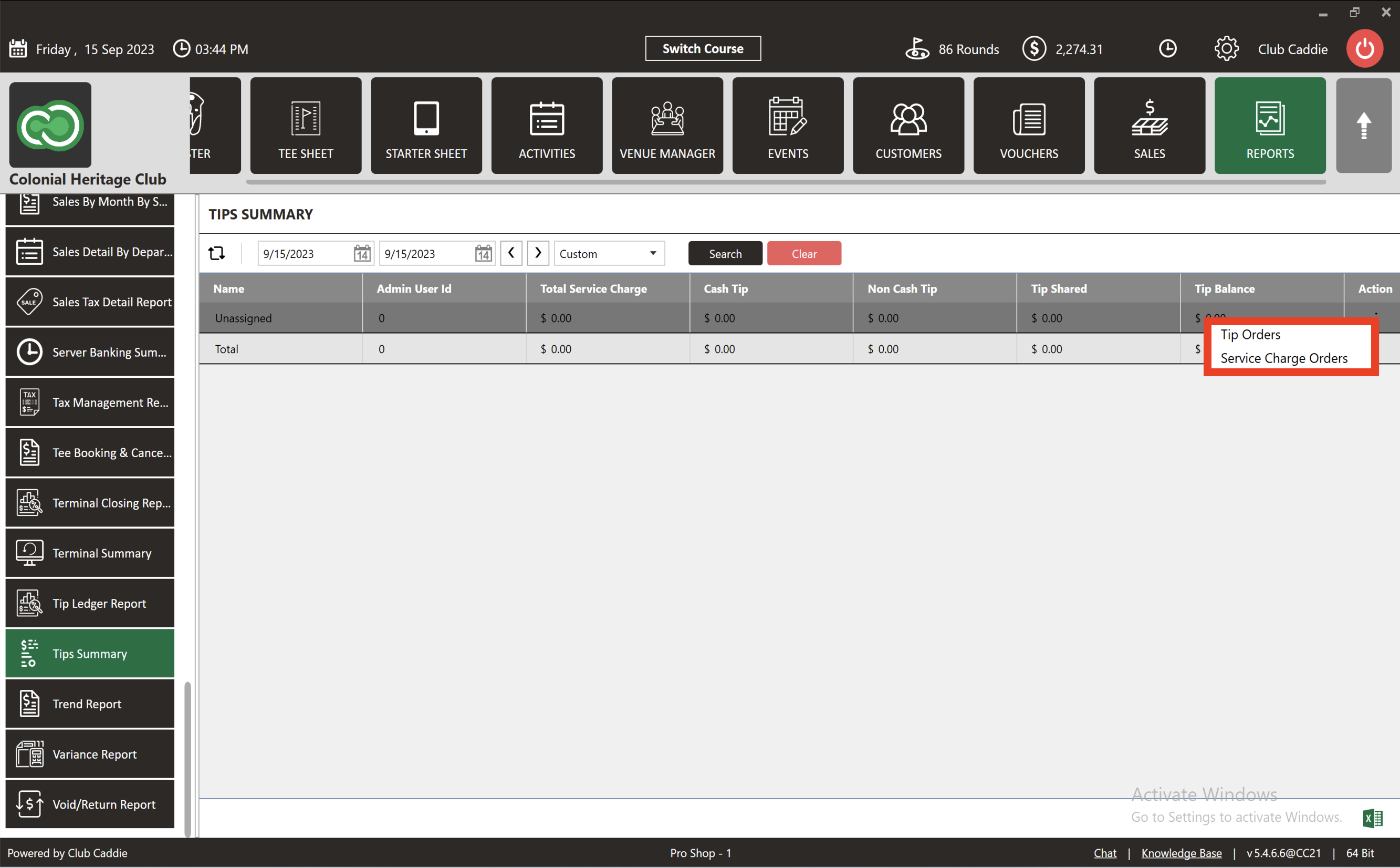This screenshot has width=1400, height=868.
Task: Click the Colonial Heritage Club logo
Action: click(x=50, y=125)
